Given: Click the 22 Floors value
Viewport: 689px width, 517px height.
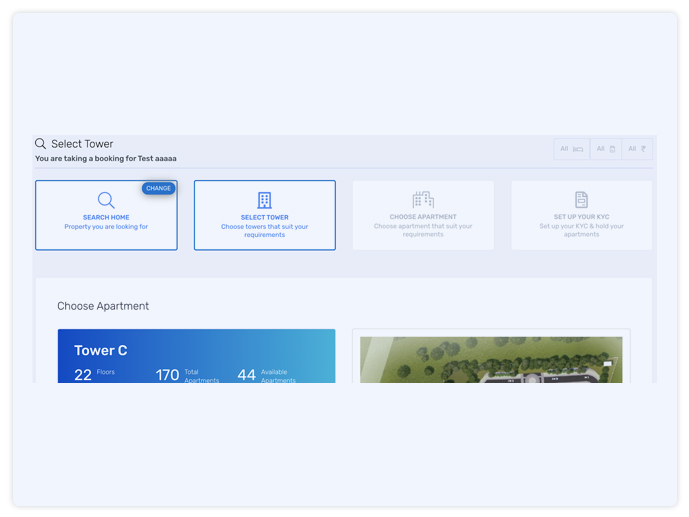Looking at the screenshot, I should pos(83,375).
